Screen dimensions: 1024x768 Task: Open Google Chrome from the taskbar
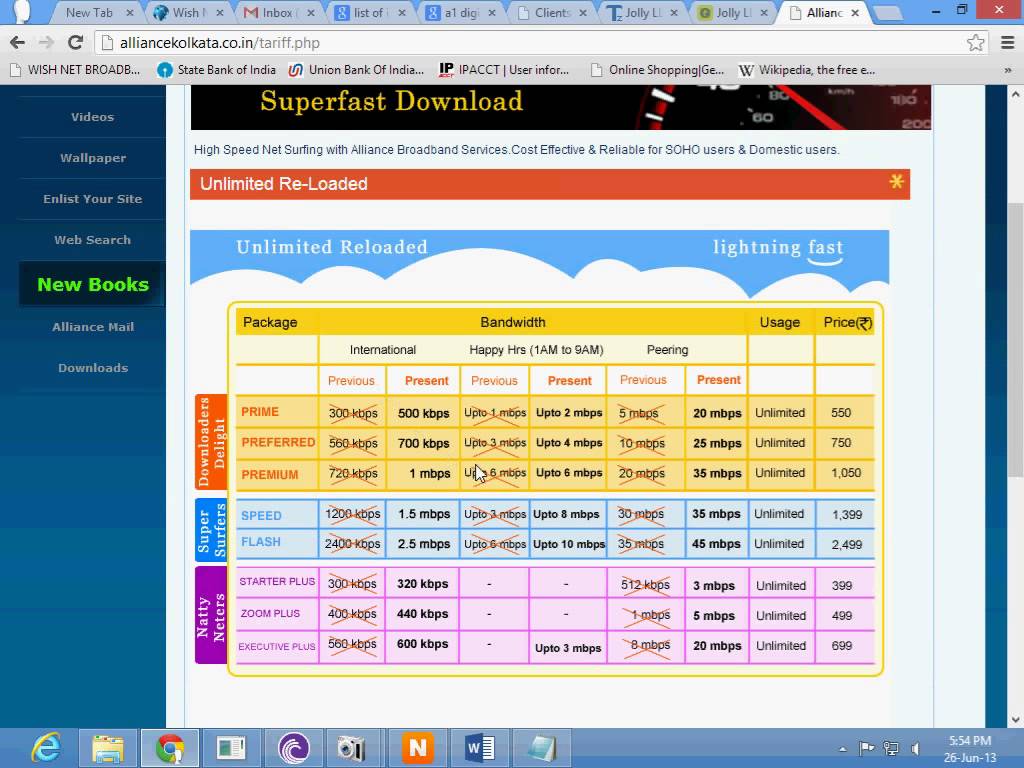tap(170, 748)
